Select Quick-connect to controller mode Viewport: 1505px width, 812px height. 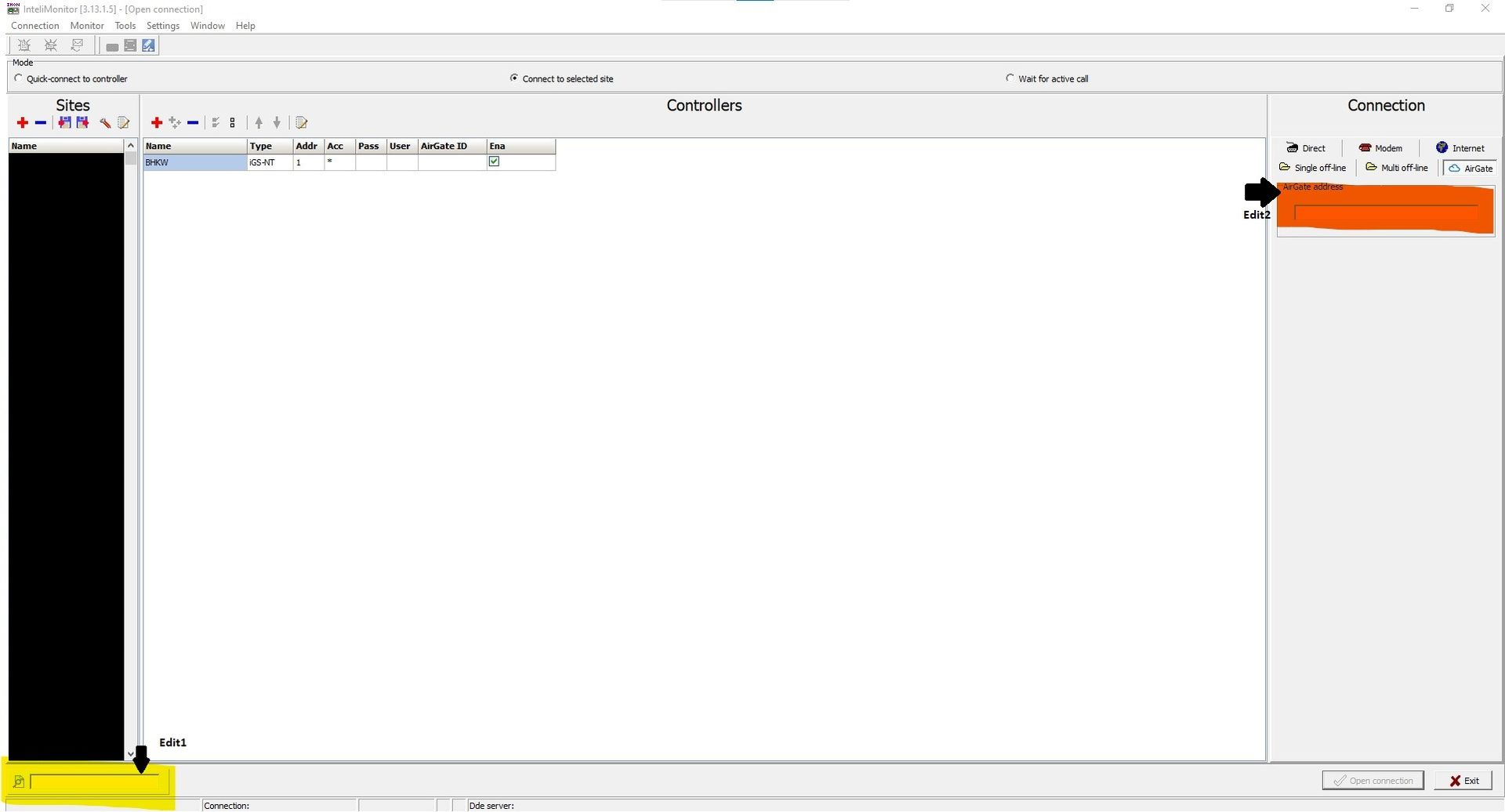coord(19,78)
